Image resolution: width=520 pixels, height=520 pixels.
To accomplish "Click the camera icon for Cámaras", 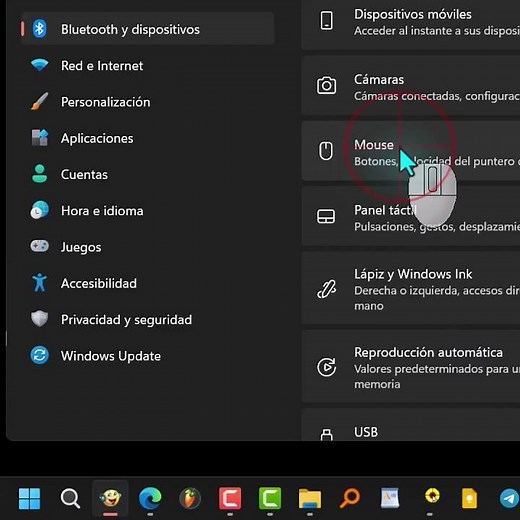I will (326, 86).
